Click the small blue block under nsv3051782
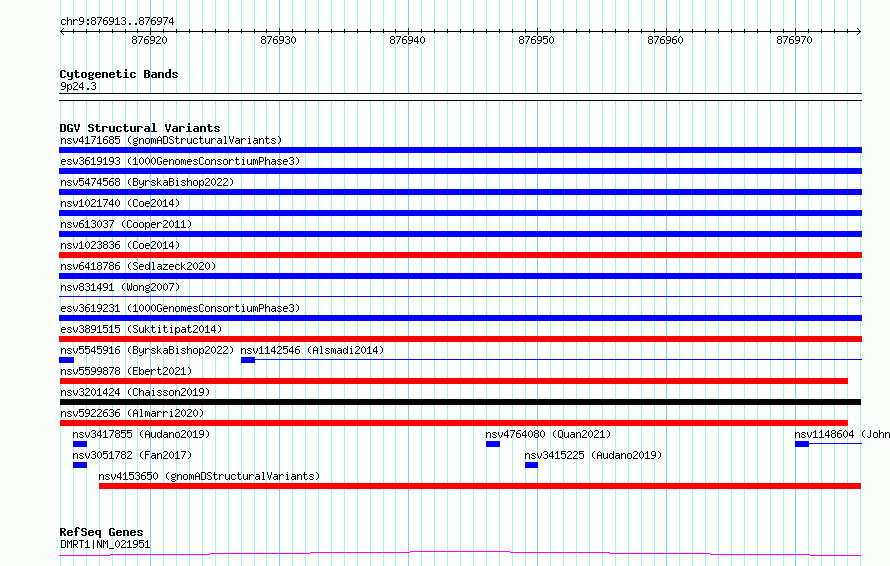This screenshot has height=566, width=890. pyautogui.click(x=80, y=465)
